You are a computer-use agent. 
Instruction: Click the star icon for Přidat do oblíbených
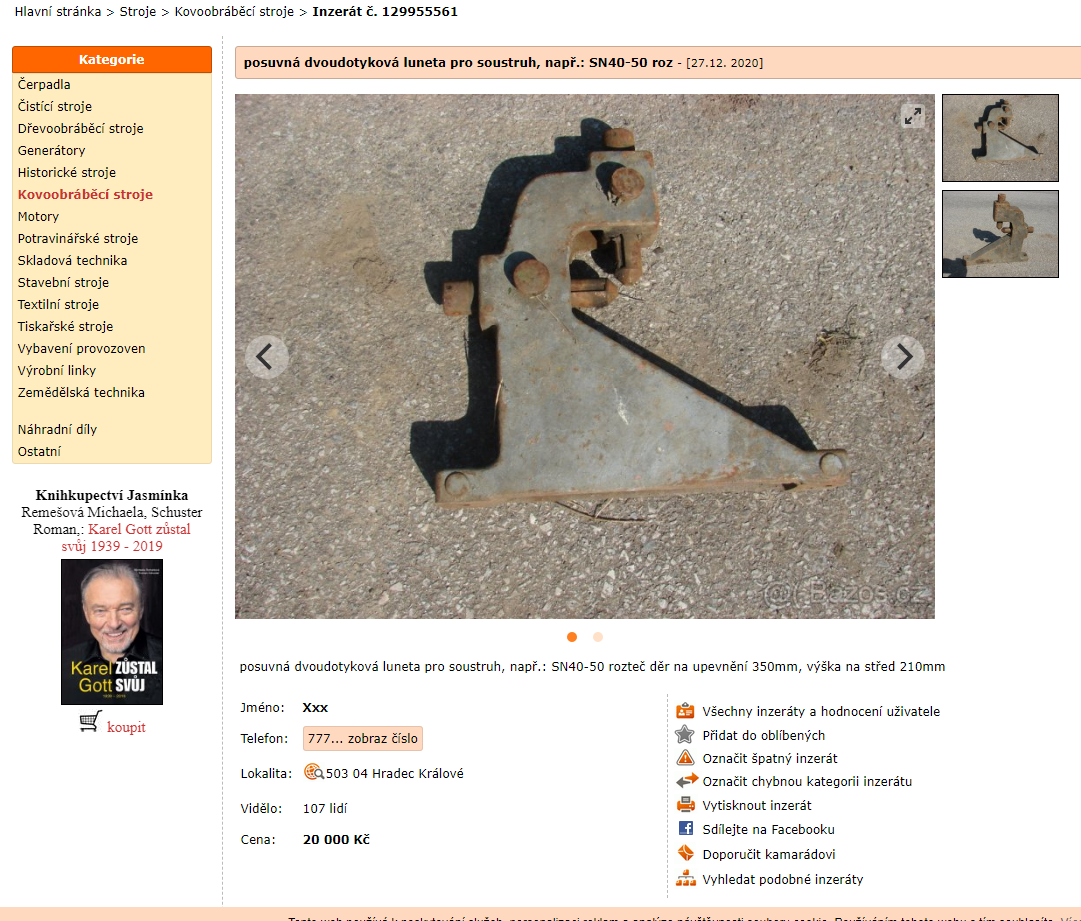click(685, 735)
